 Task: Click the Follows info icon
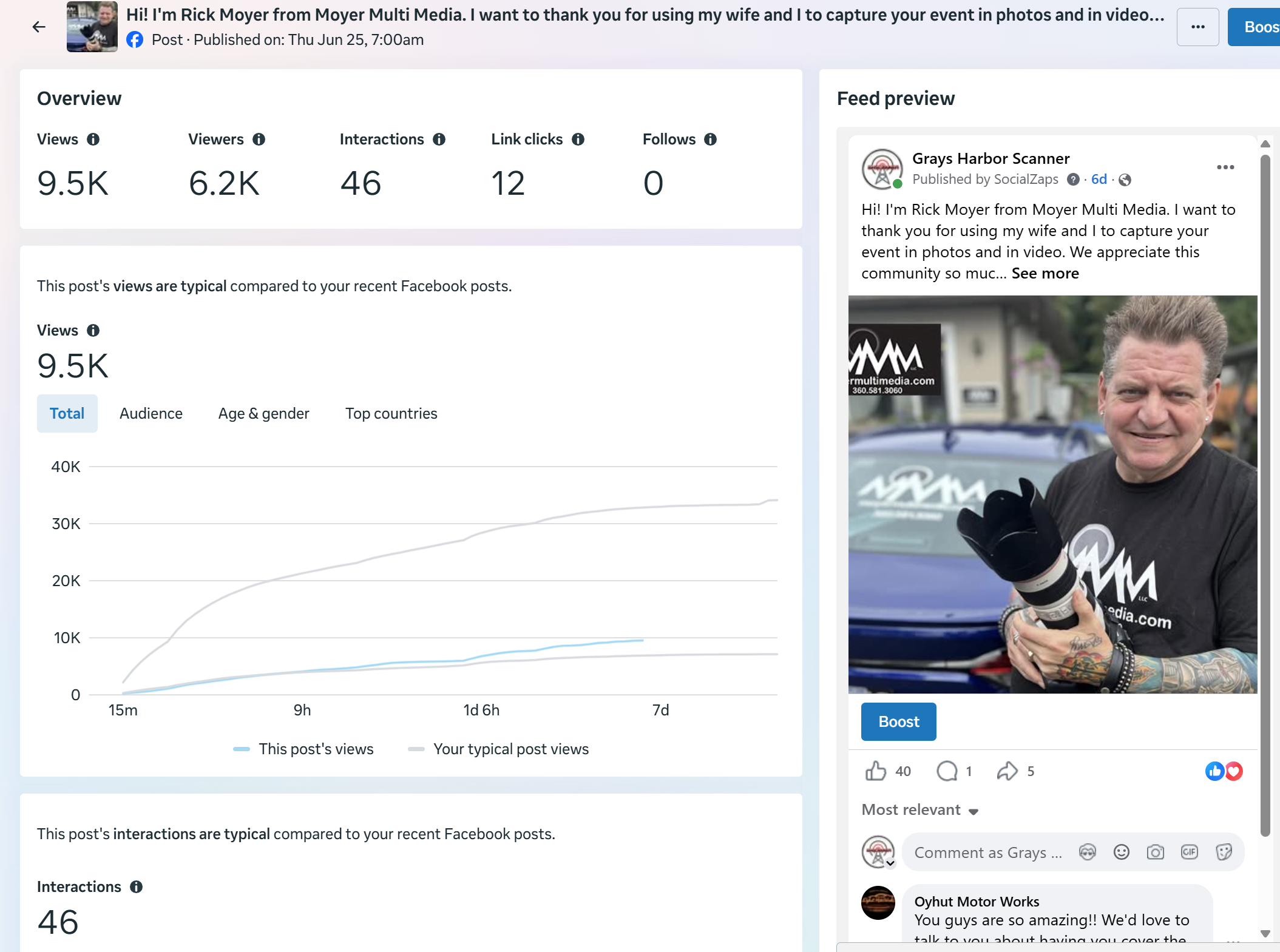[x=711, y=140]
